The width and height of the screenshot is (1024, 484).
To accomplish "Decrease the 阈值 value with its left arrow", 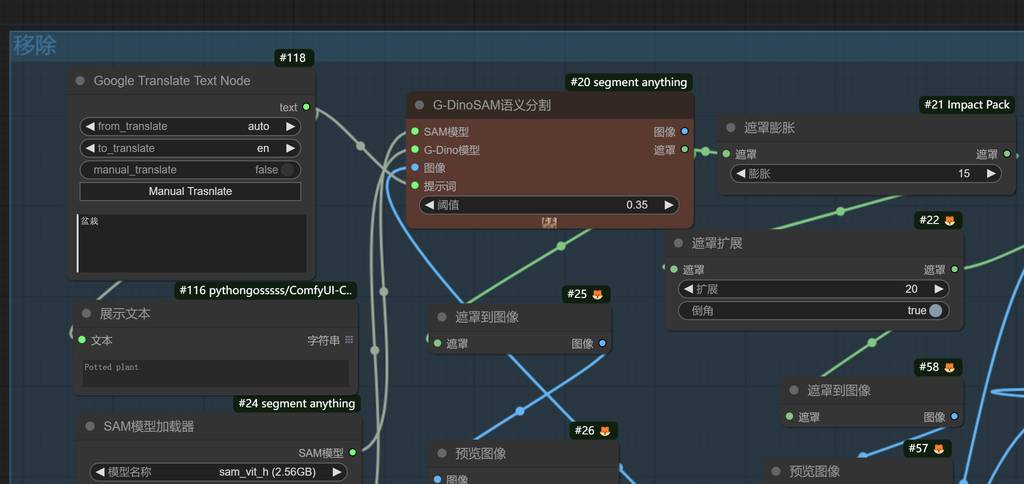I will (429, 205).
